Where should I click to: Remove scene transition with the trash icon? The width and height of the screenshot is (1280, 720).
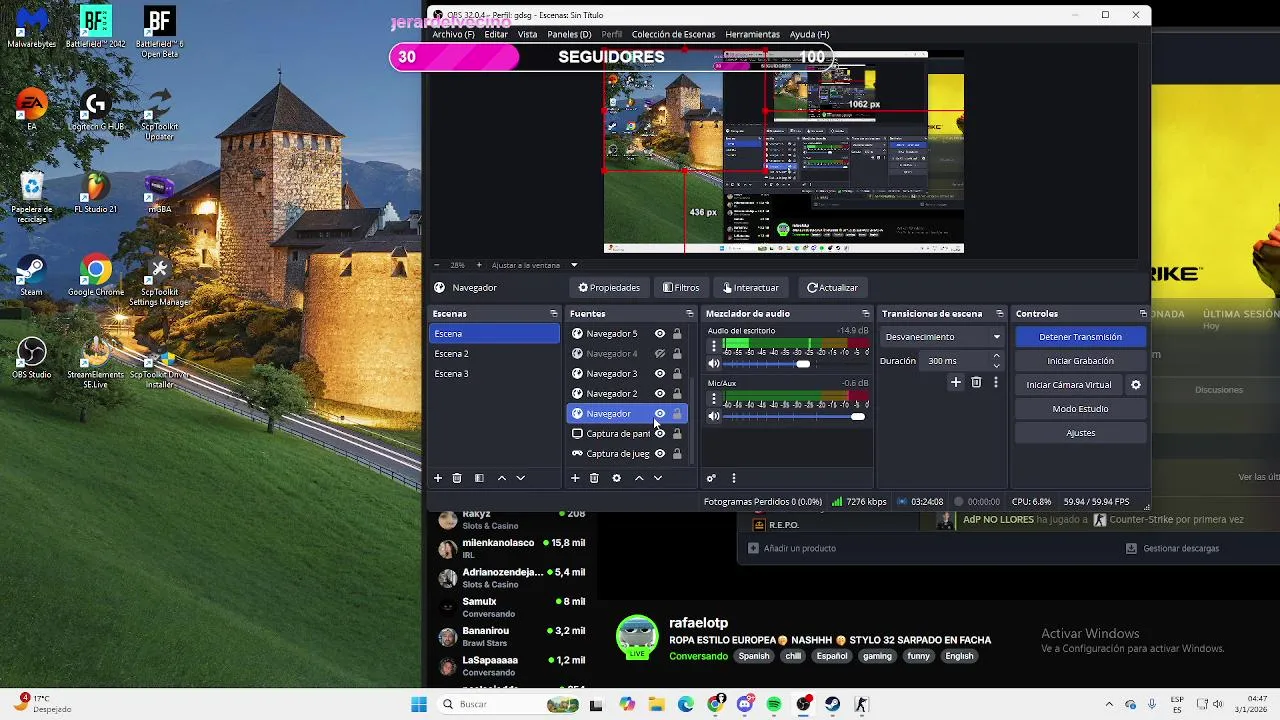click(976, 382)
